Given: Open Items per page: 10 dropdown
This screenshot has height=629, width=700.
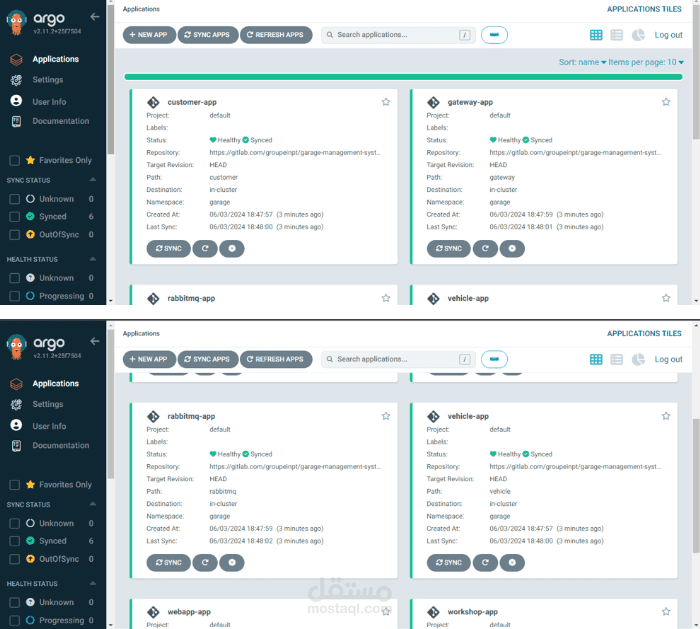Looking at the screenshot, I should click(x=646, y=62).
